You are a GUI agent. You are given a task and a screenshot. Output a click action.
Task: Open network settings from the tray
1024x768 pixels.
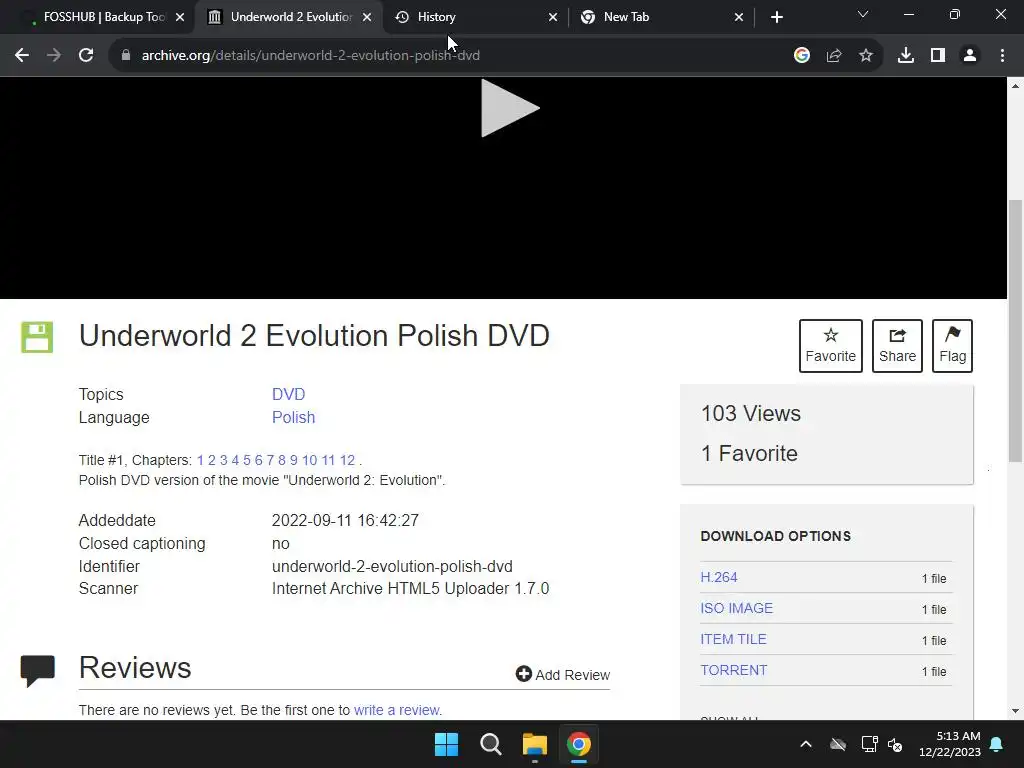(x=869, y=744)
